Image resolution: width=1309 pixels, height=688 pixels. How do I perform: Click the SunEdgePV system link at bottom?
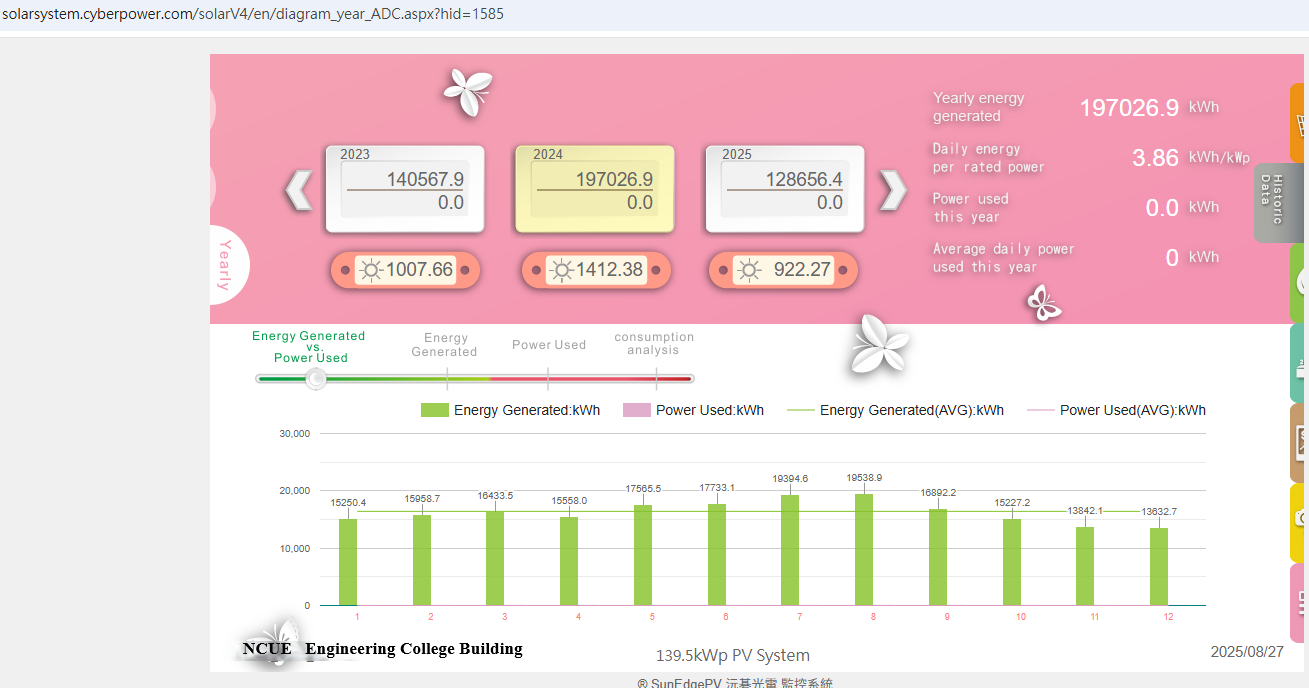click(735, 681)
